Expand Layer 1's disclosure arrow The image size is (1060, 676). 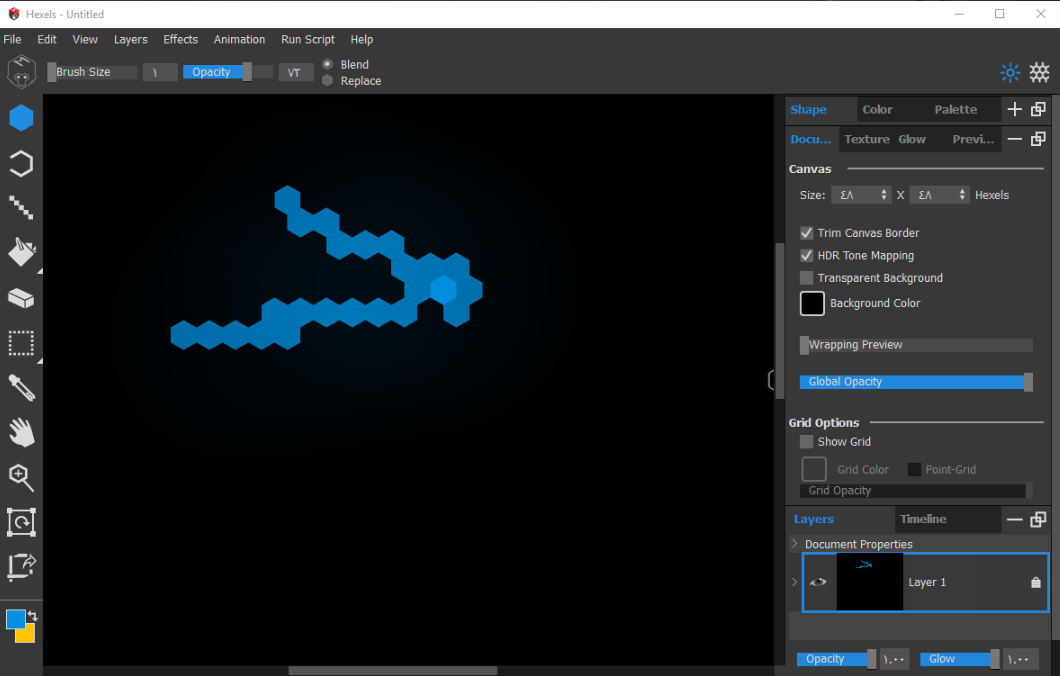[795, 581]
